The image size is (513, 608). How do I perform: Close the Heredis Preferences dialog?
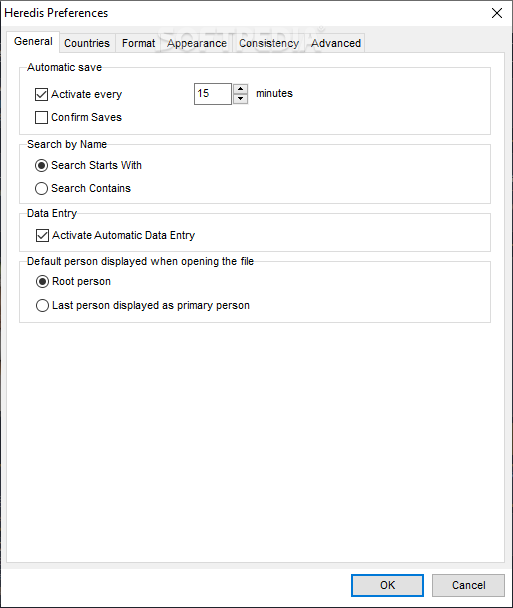497,13
